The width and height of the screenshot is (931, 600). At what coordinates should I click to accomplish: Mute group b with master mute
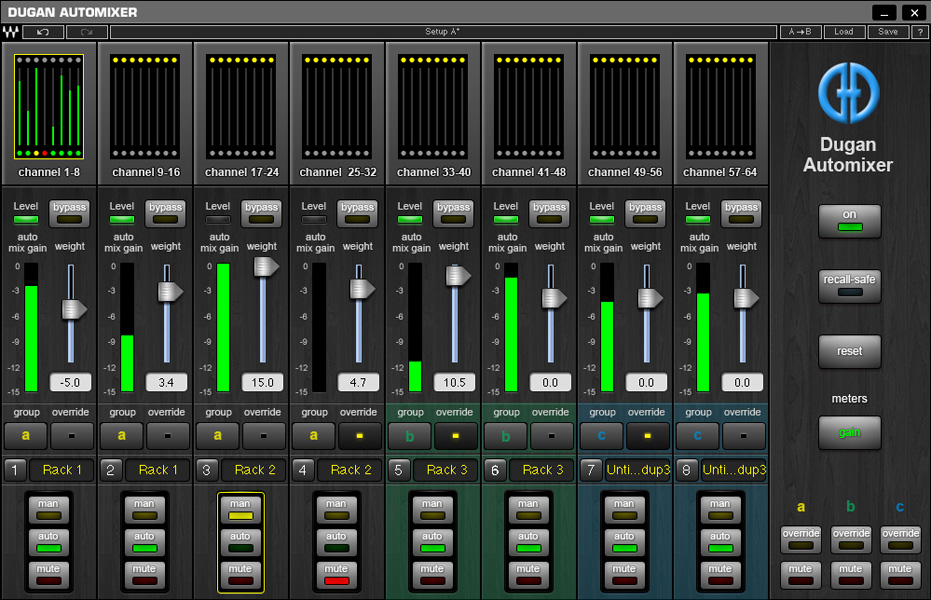pyautogui.click(x=851, y=575)
